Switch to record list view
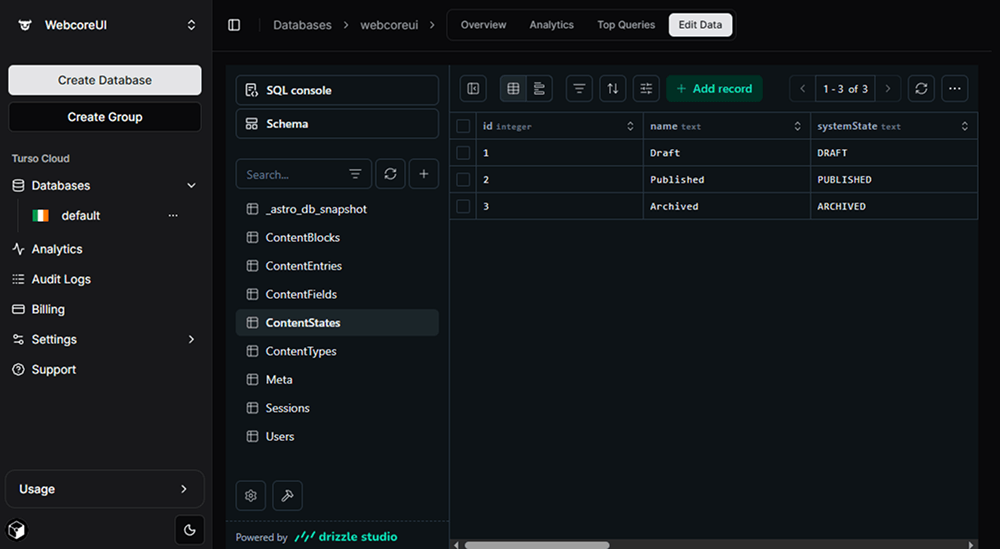Screen dimensions: 1000x549 (539, 89)
